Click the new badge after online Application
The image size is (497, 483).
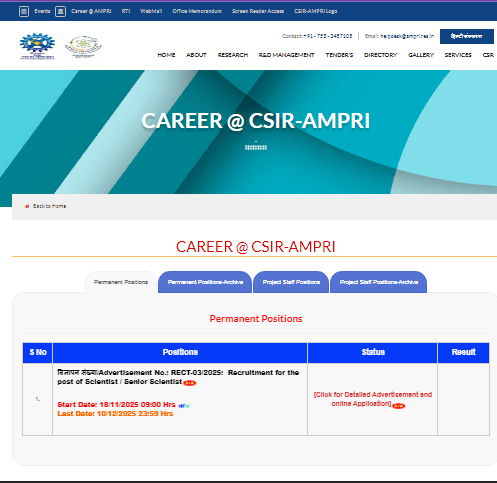tap(398, 406)
